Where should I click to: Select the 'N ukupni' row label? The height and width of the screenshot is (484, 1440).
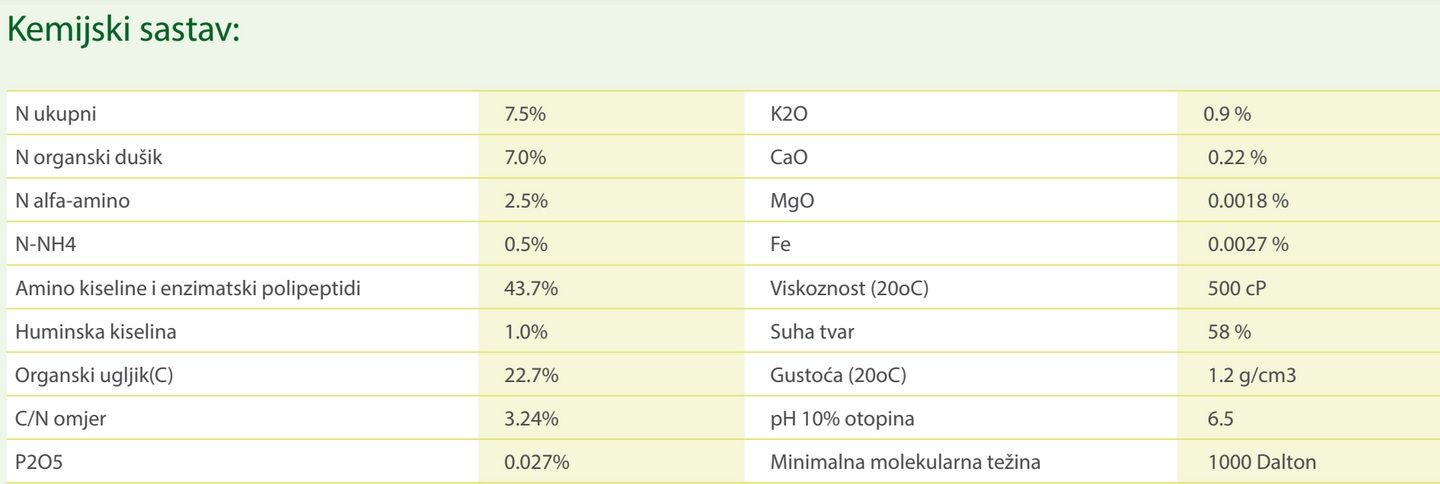point(56,114)
